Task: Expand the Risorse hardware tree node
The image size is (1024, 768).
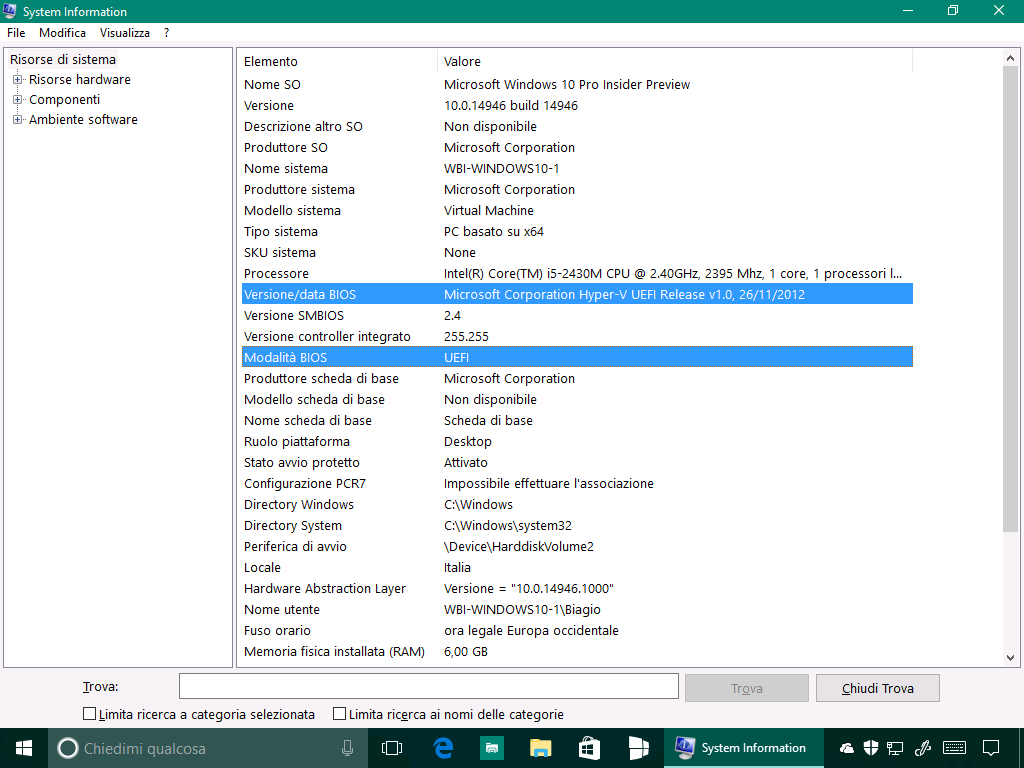Action: [x=18, y=80]
